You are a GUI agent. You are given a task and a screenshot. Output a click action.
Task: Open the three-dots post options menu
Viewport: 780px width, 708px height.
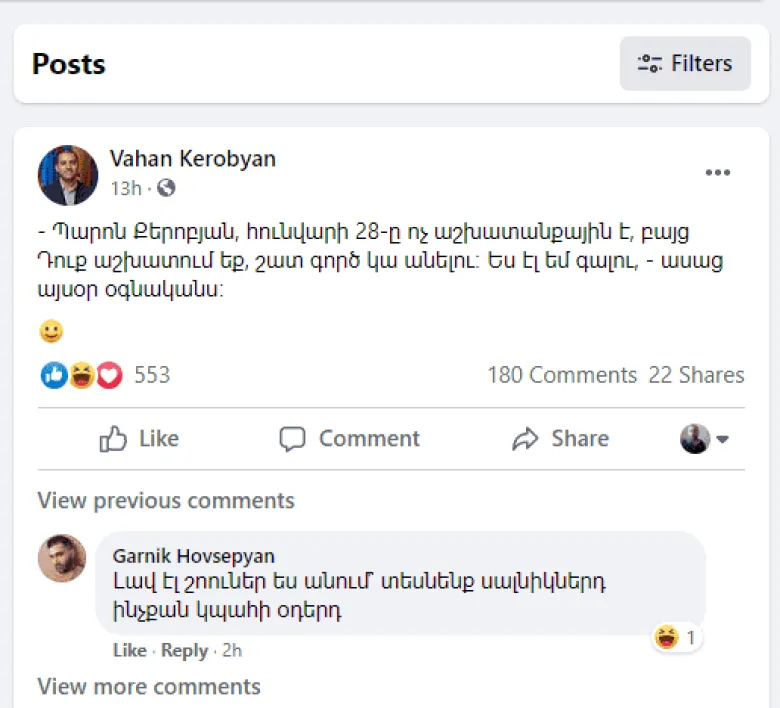[x=718, y=173]
